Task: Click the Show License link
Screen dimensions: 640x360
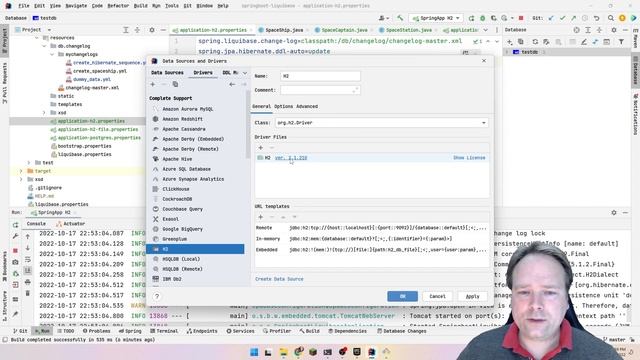Action: tap(469, 158)
